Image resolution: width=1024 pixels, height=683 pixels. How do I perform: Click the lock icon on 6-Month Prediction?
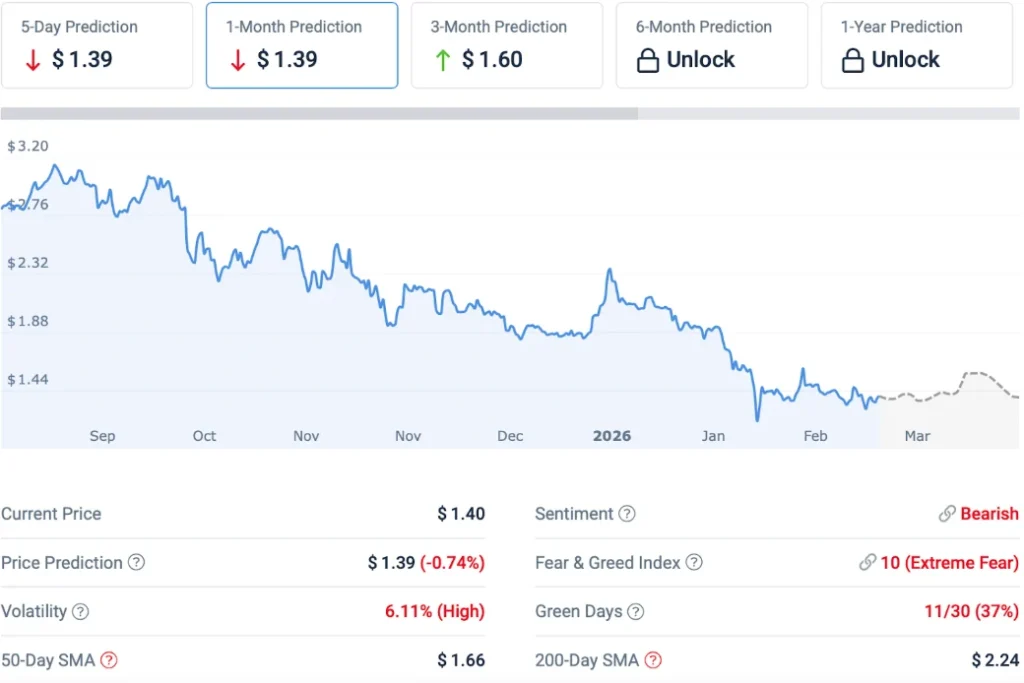pyautogui.click(x=649, y=60)
